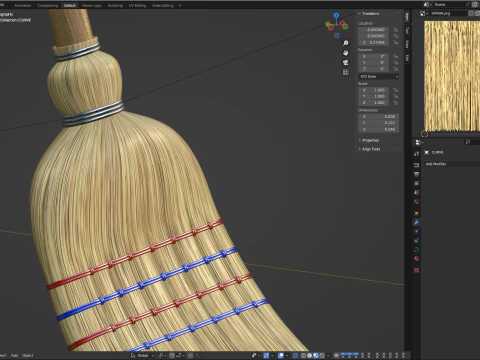Screen dimensions: 480x360
Task: Switch to the UV Editing workspace tab
Action: pyautogui.click(x=137, y=5)
